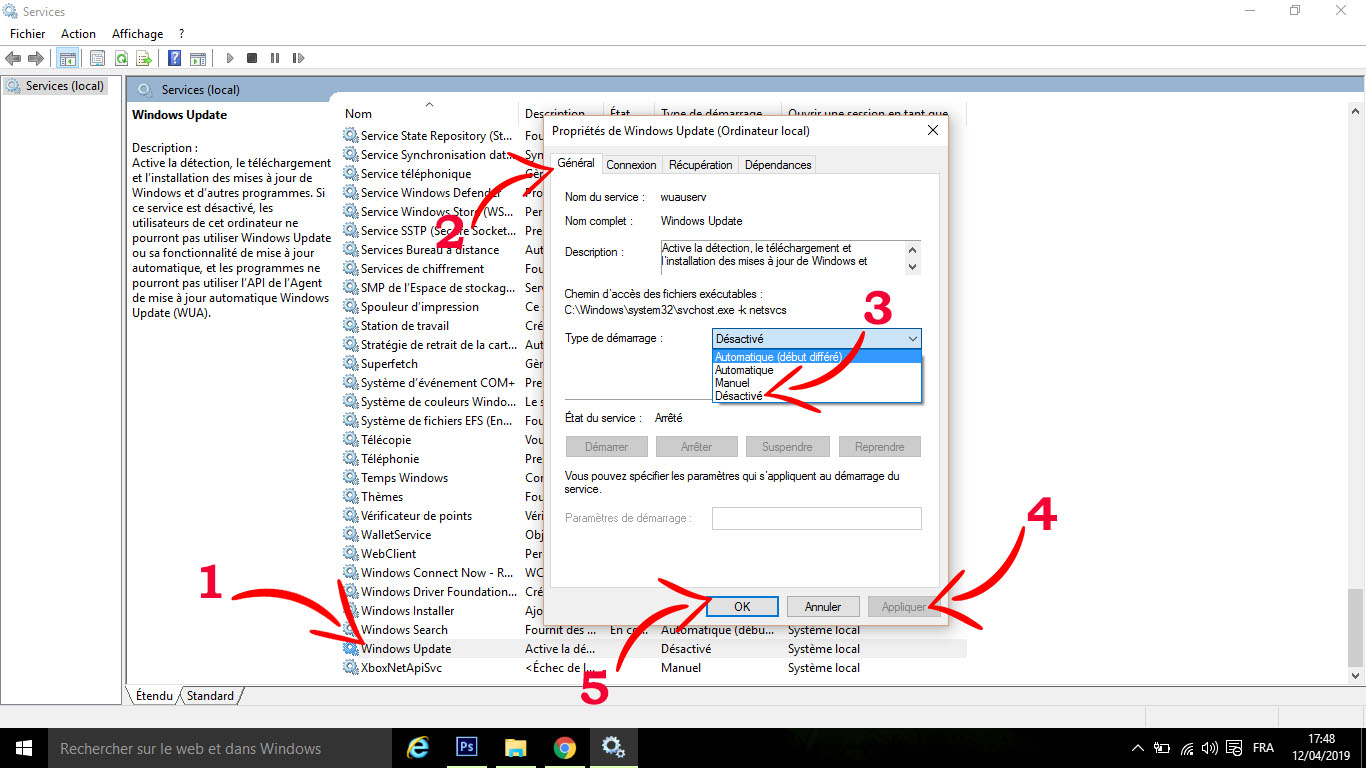Select the Général tab

click(x=576, y=163)
